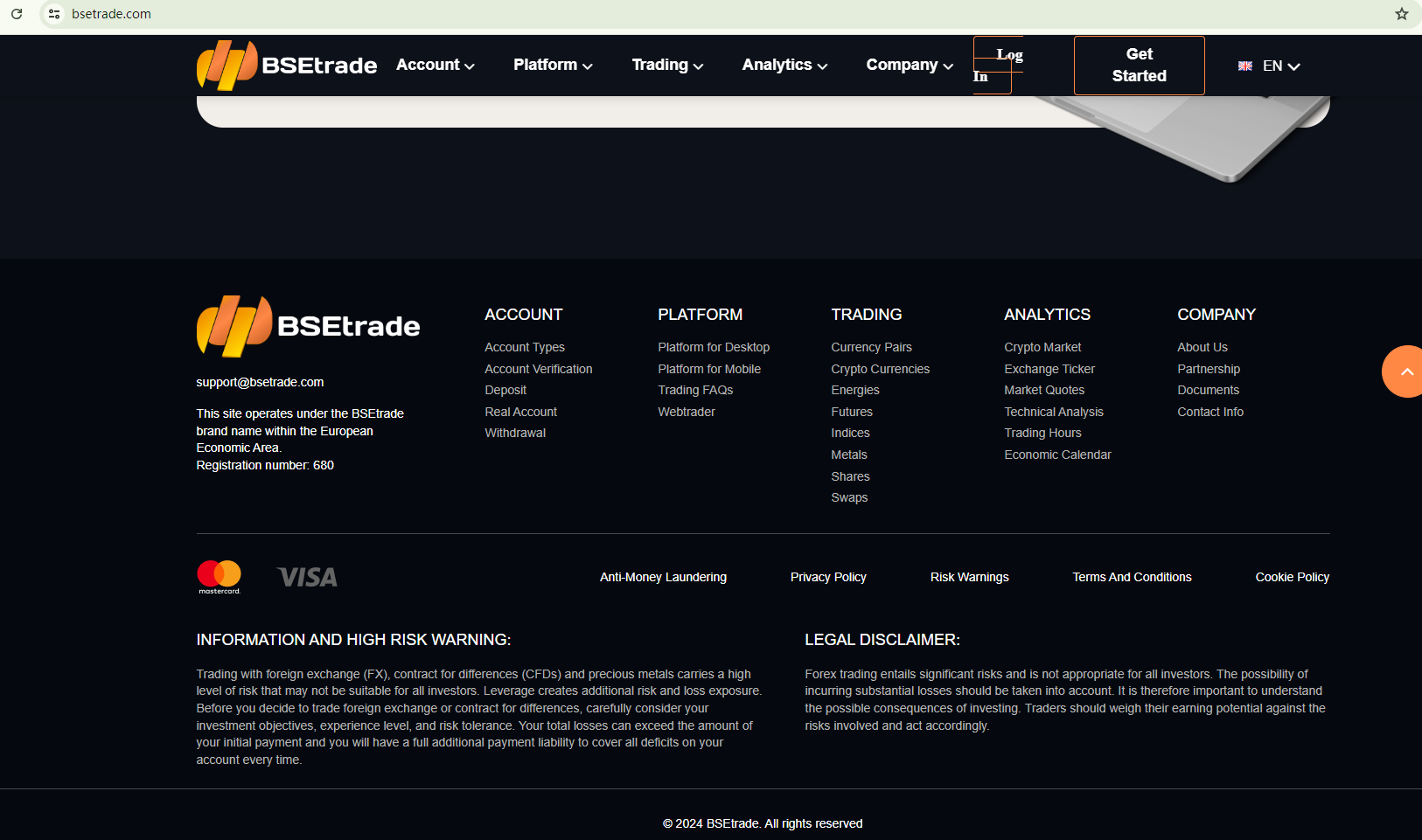Click the BSEtrade logo in the footer
The width and height of the screenshot is (1422, 840).
tap(308, 326)
